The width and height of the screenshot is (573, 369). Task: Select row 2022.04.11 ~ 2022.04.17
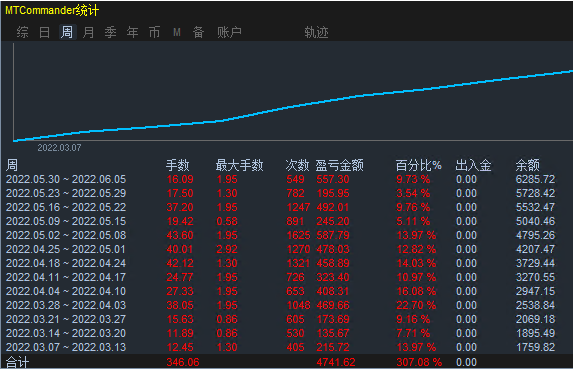pos(281,277)
